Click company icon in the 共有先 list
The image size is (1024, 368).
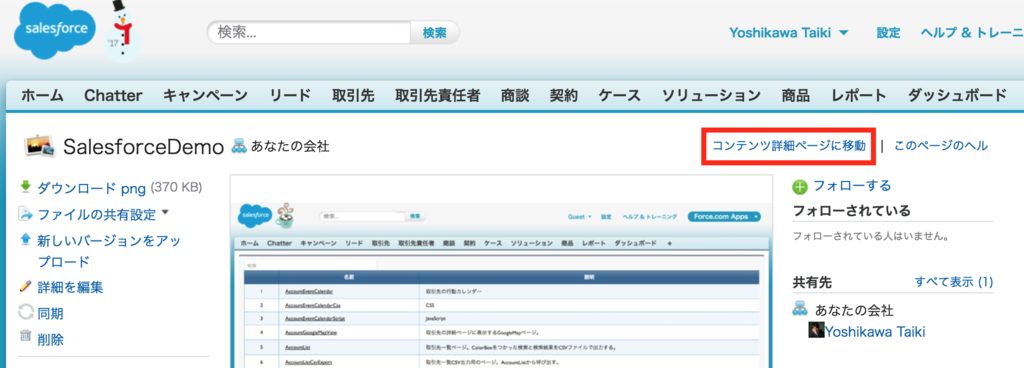801,309
